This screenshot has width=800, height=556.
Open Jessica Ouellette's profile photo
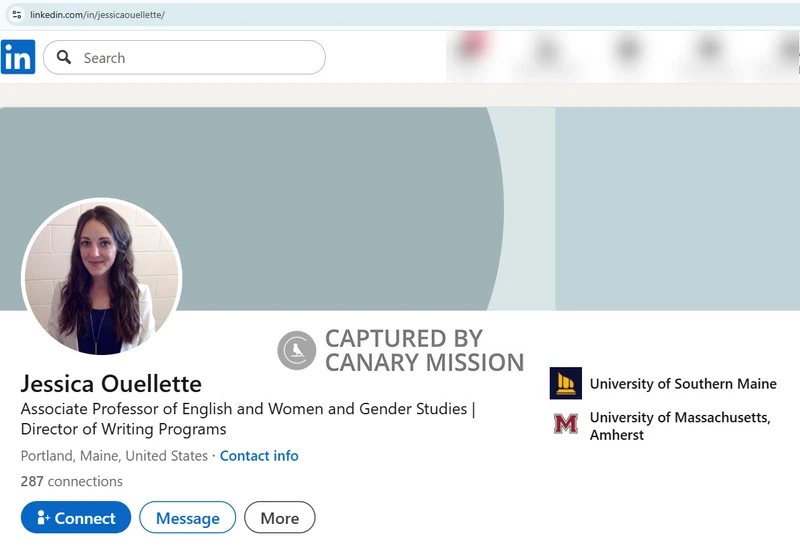(102, 276)
